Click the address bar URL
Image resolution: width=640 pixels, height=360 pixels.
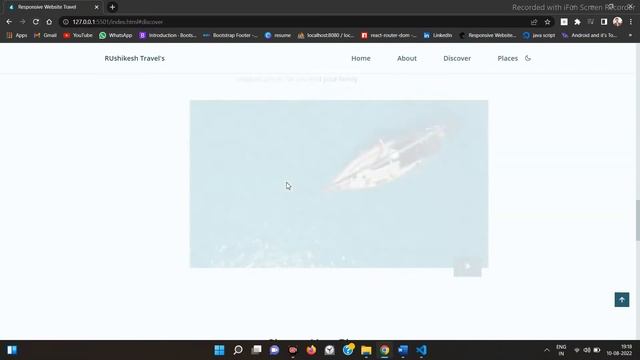118,22
